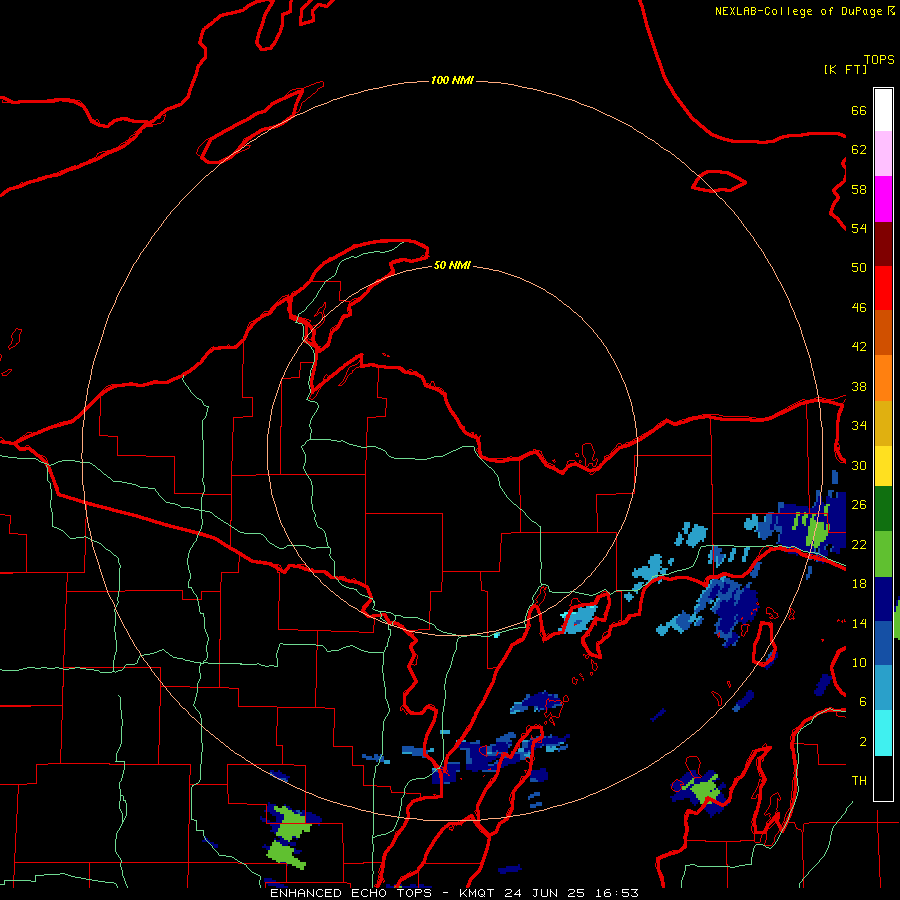Click the 42 value on the scale
Image resolution: width=900 pixels, height=900 pixels.
859,347
